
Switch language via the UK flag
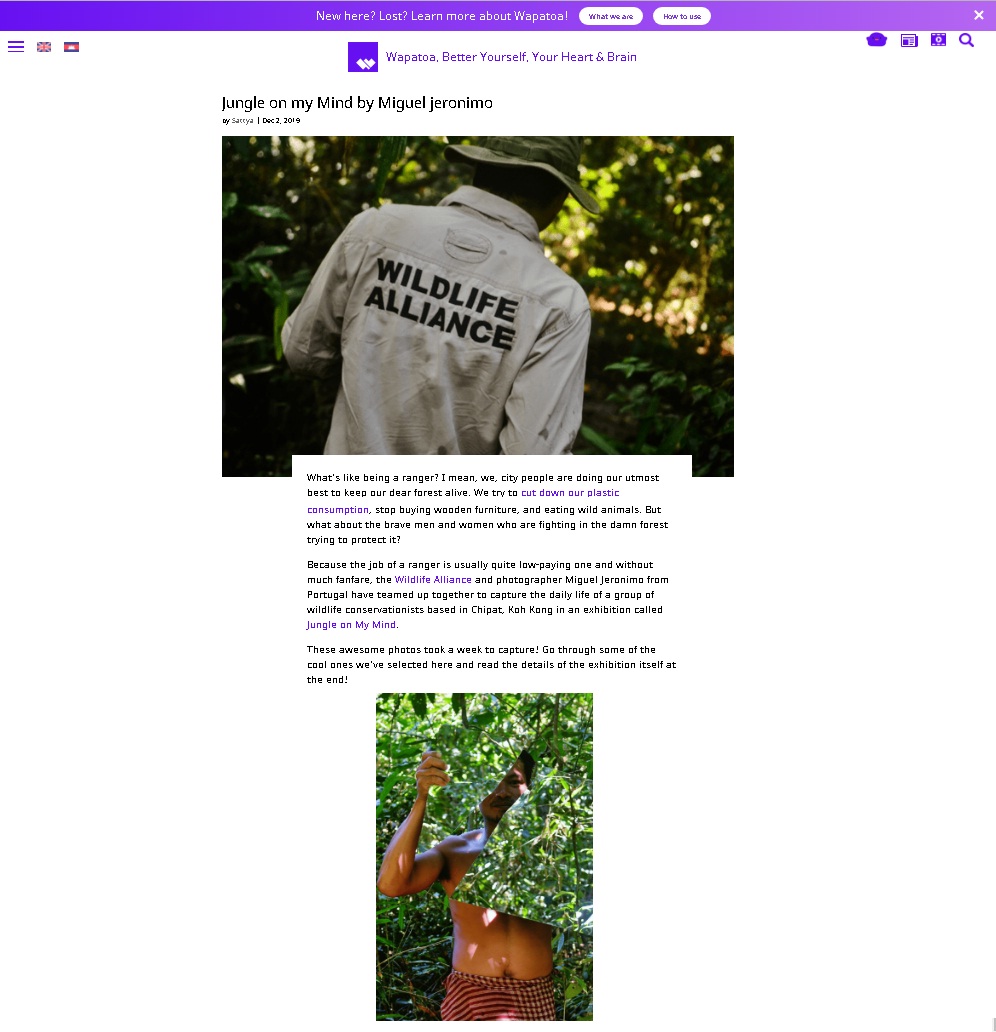tap(44, 47)
